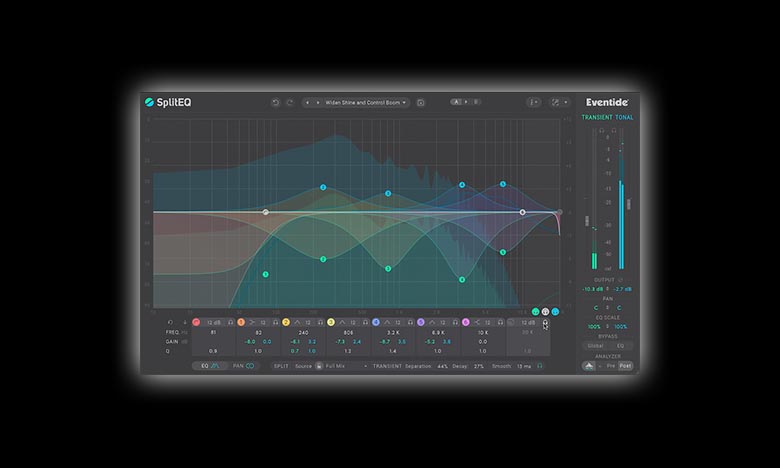Screen dimensions: 780x468
Task: Set analyzer to Pre
Action: (611, 366)
